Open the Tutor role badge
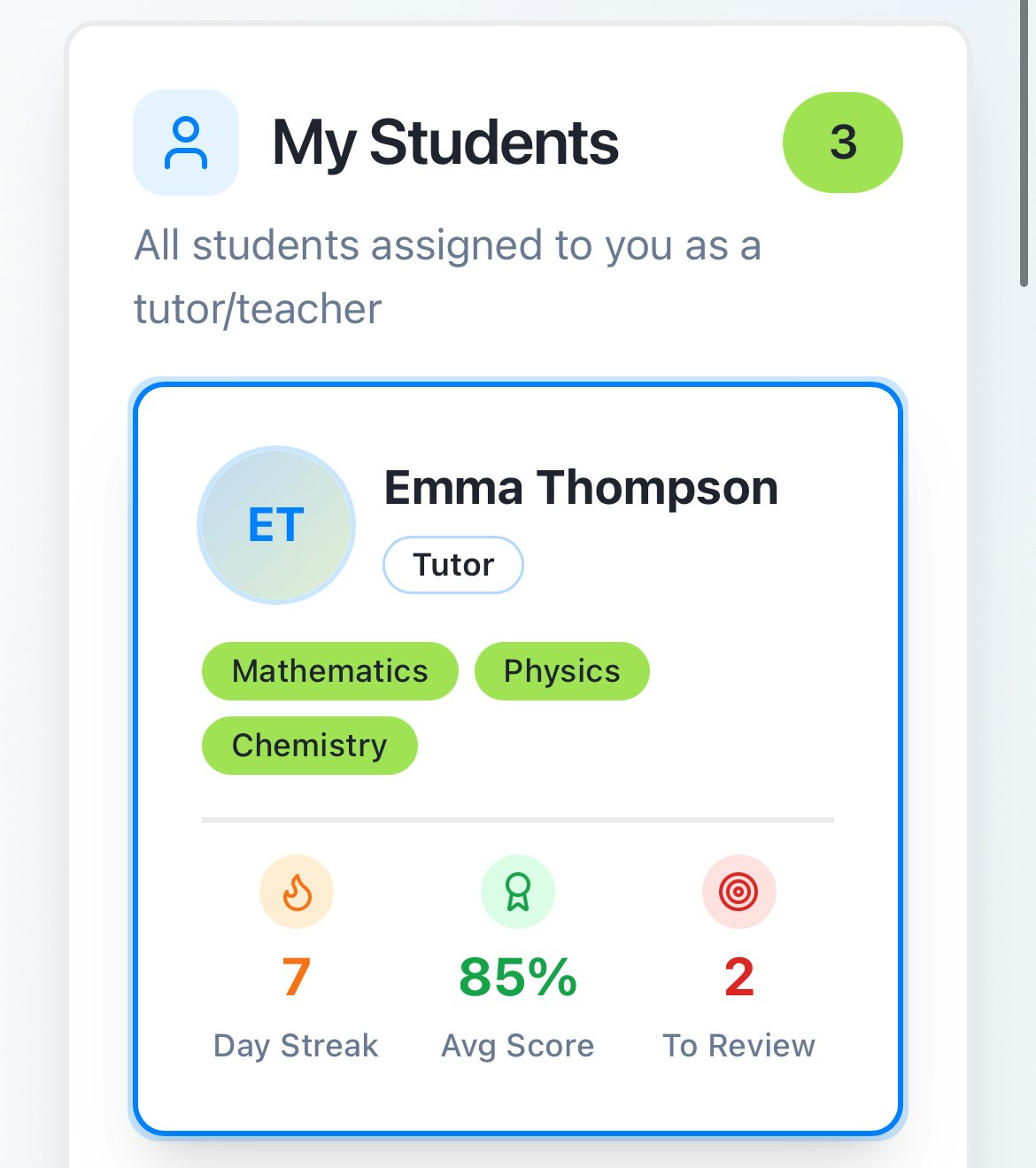 tap(452, 564)
